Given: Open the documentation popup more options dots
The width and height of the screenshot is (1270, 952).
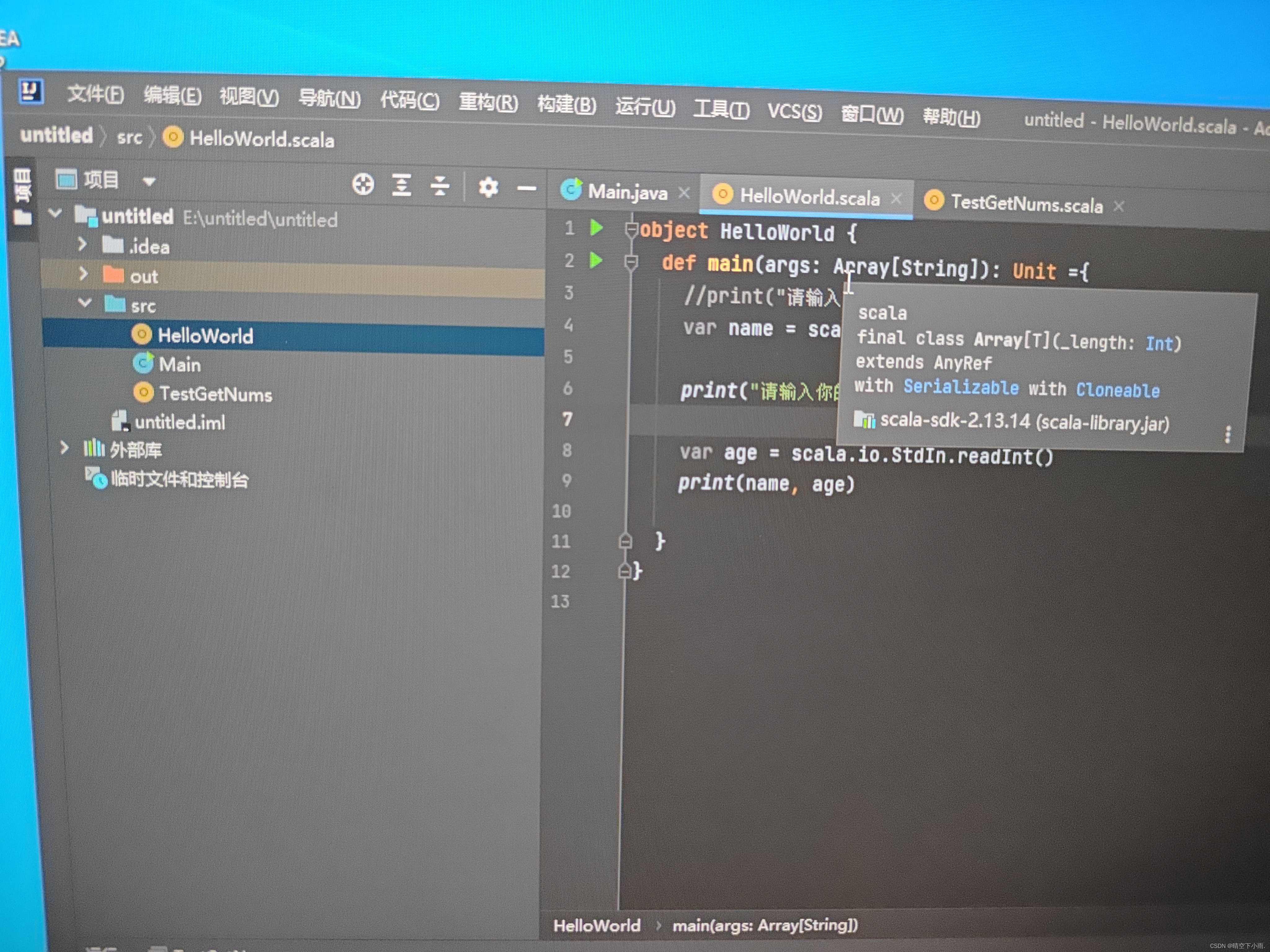Looking at the screenshot, I should (1228, 434).
